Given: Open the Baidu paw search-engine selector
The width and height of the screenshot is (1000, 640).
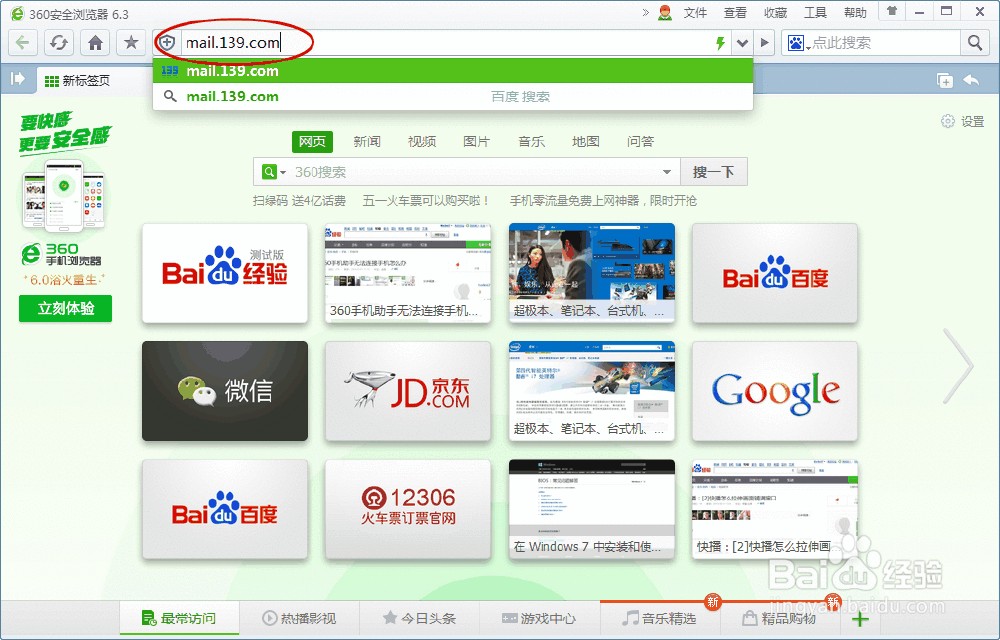Looking at the screenshot, I should [798, 43].
